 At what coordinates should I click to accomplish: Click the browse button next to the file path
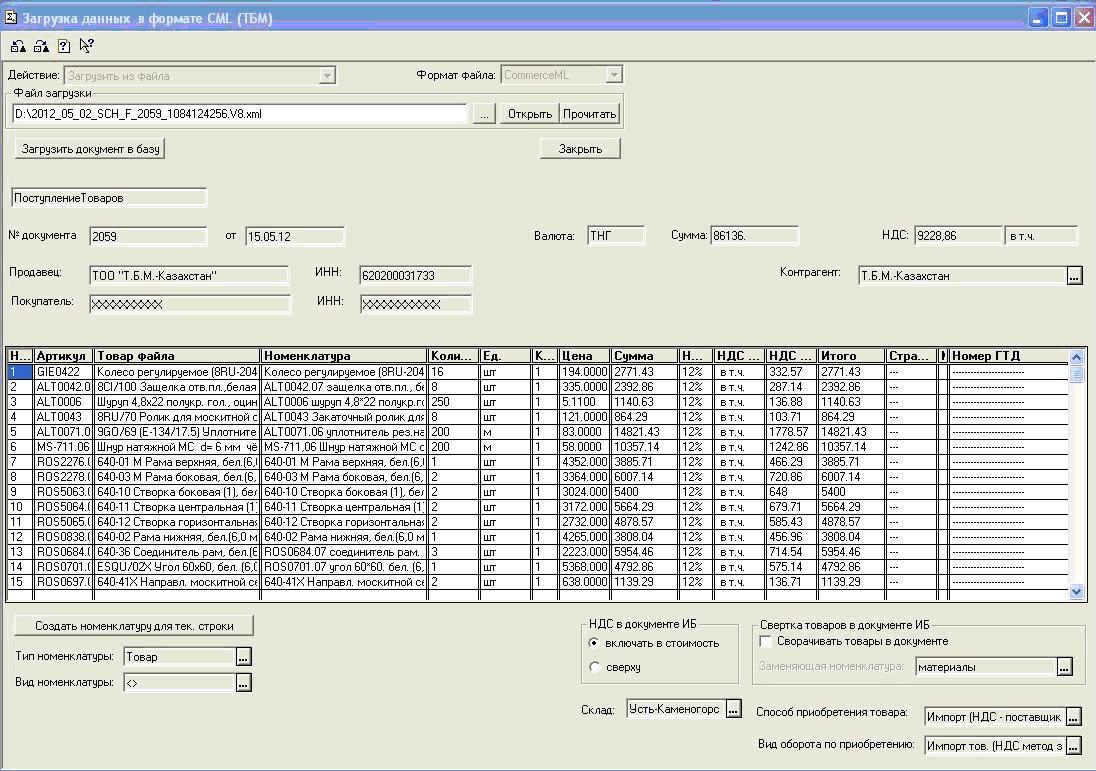point(484,114)
